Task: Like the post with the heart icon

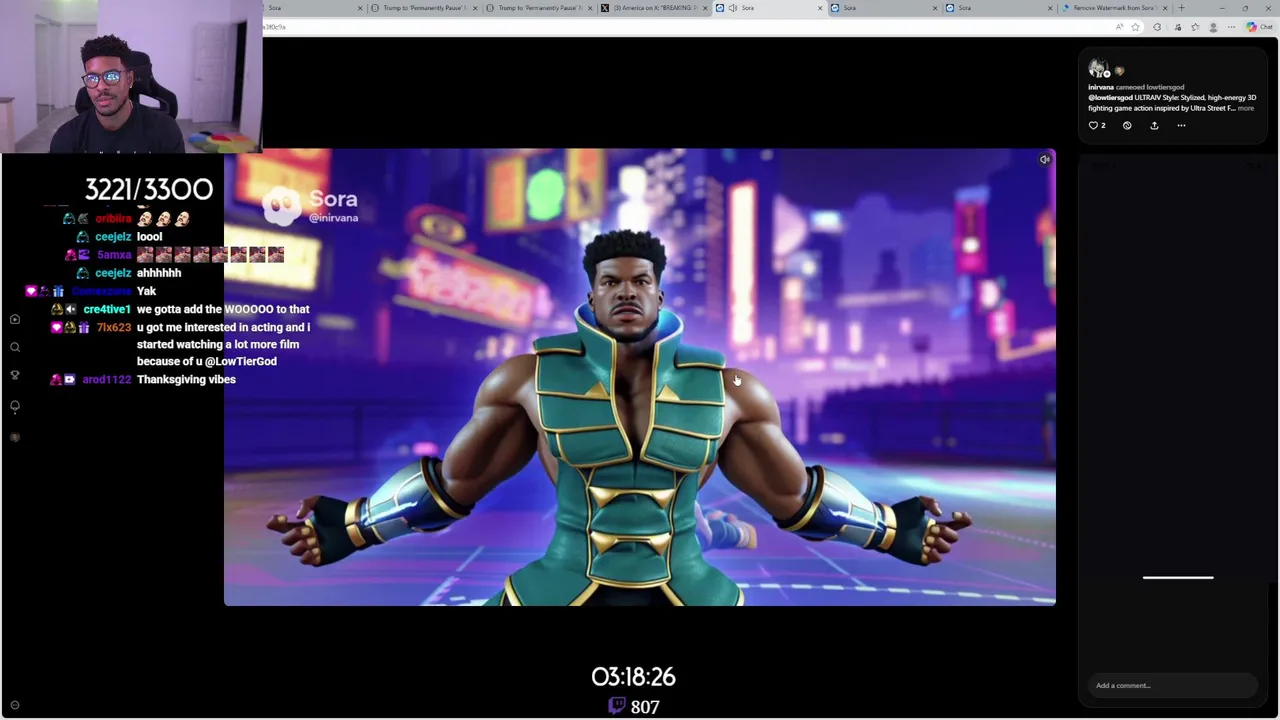Action: pyautogui.click(x=1094, y=125)
